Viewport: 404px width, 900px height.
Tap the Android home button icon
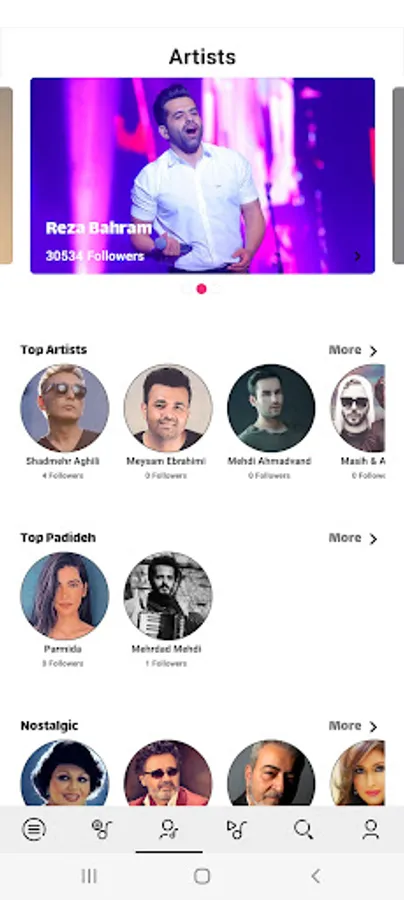tap(202, 876)
